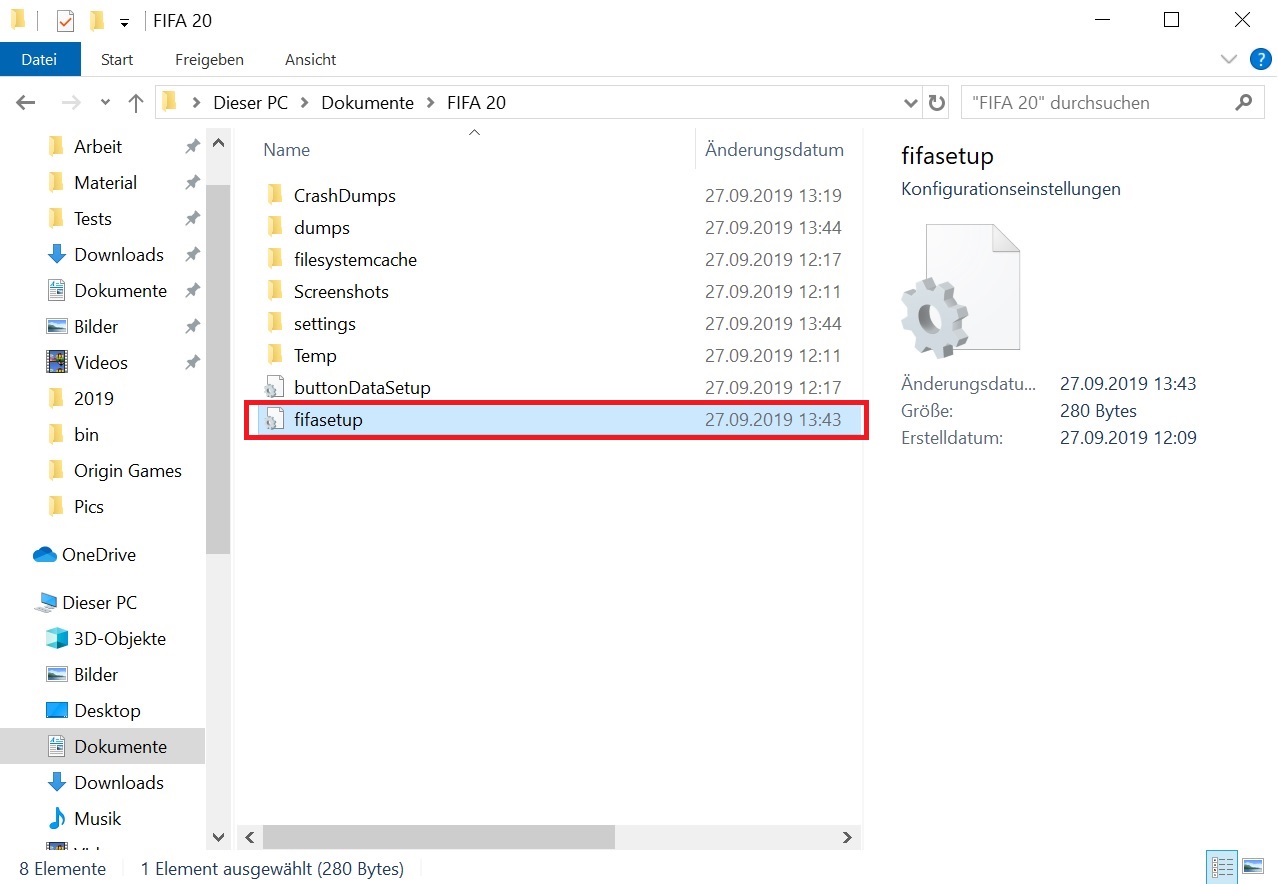Open the address bar history dropdown
This screenshot has width=1278, height=884.
[910, 102]
